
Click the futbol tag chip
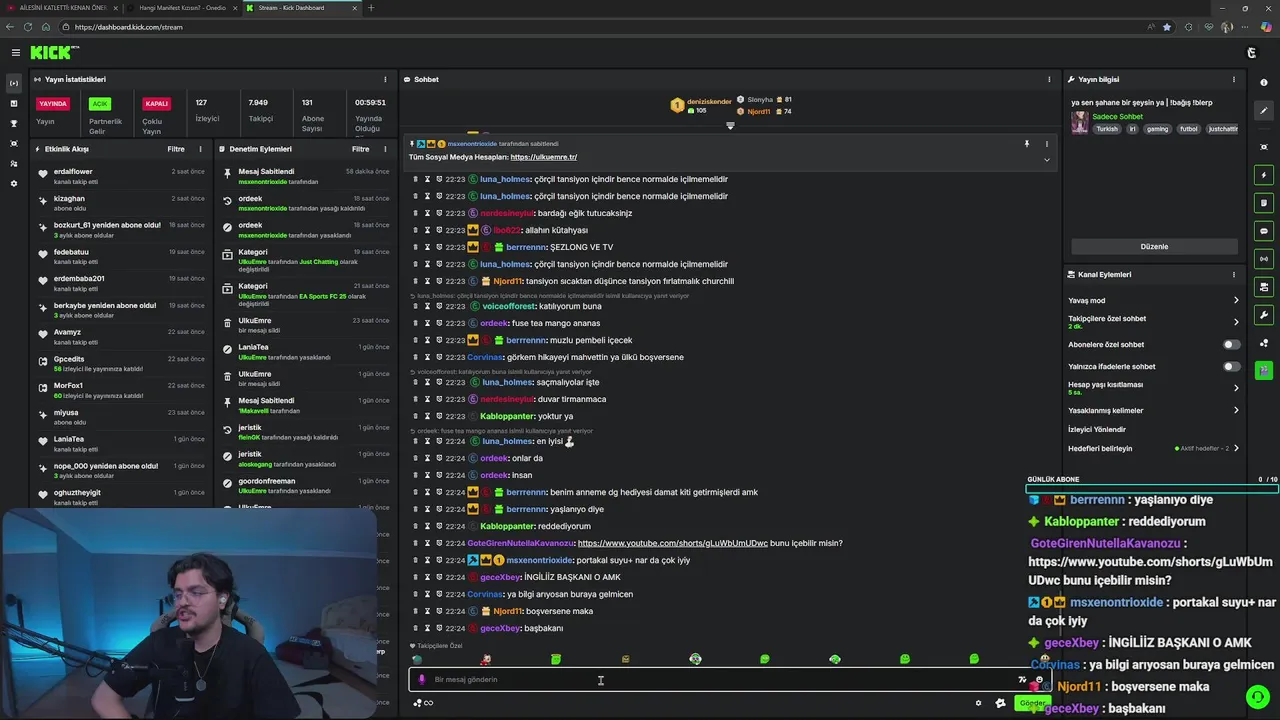1188,129
